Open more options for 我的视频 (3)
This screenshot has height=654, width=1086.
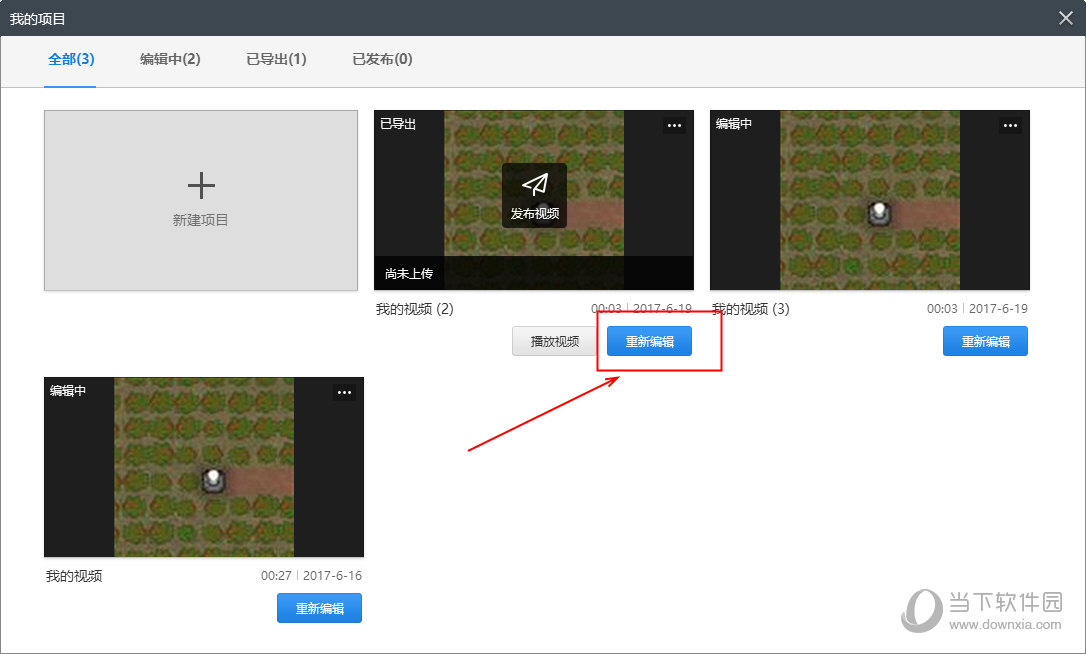(x=1010, y=125)
